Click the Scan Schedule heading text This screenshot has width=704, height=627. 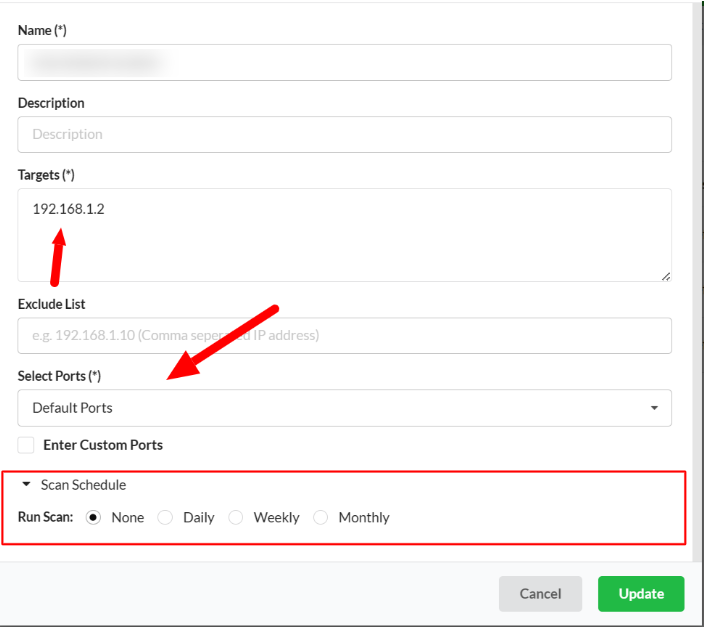pyautogui.click(x=83, y=485)
